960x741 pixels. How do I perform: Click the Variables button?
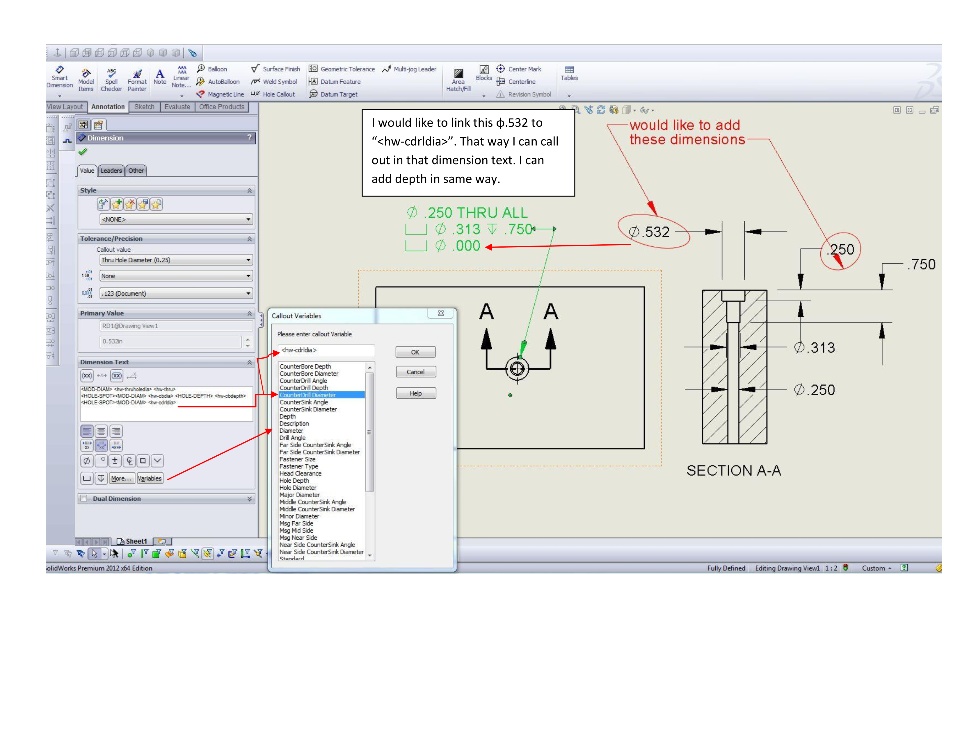tap(149, 478)
